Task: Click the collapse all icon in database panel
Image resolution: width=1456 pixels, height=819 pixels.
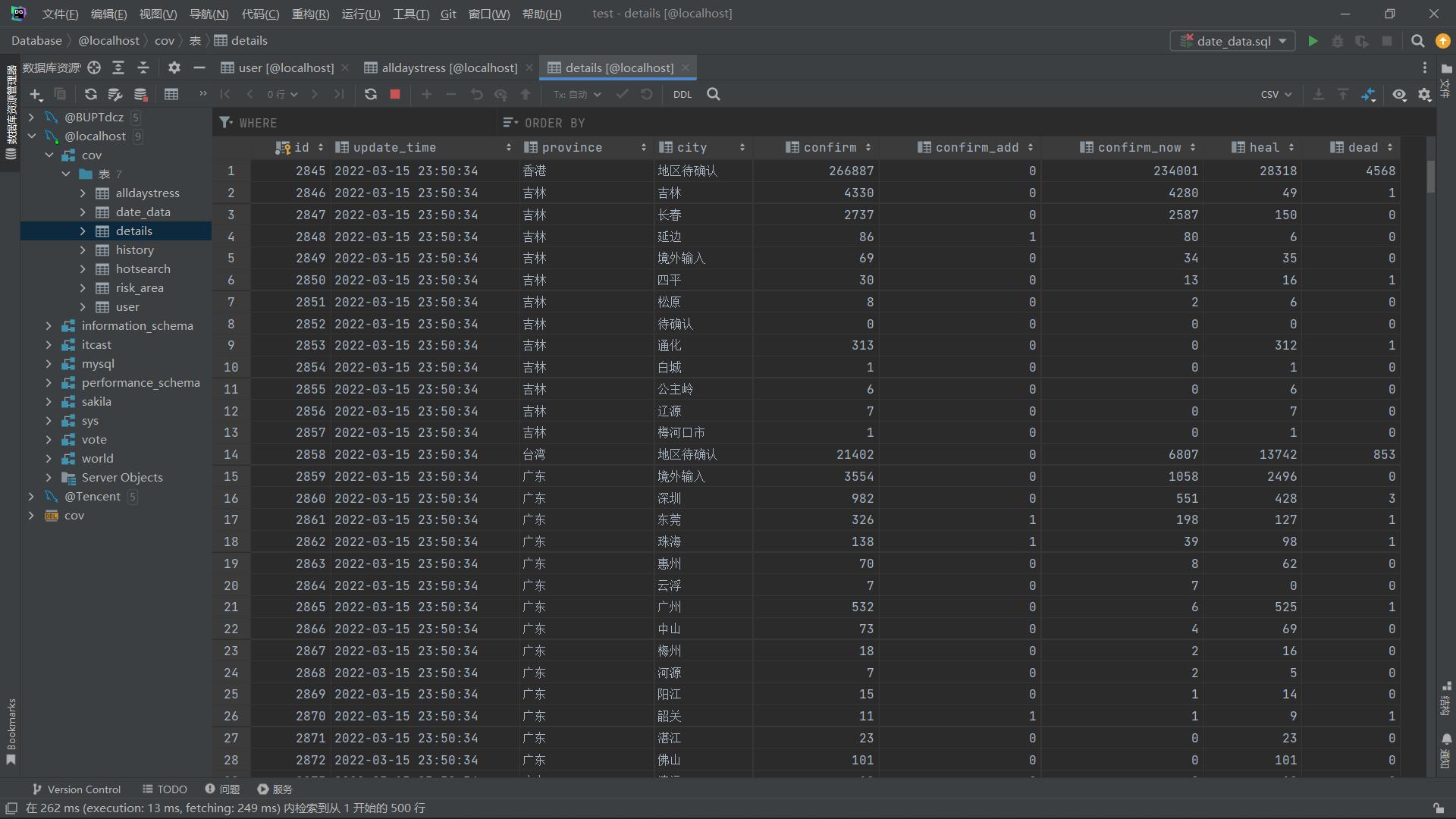Action: click(x=143, y=67)
